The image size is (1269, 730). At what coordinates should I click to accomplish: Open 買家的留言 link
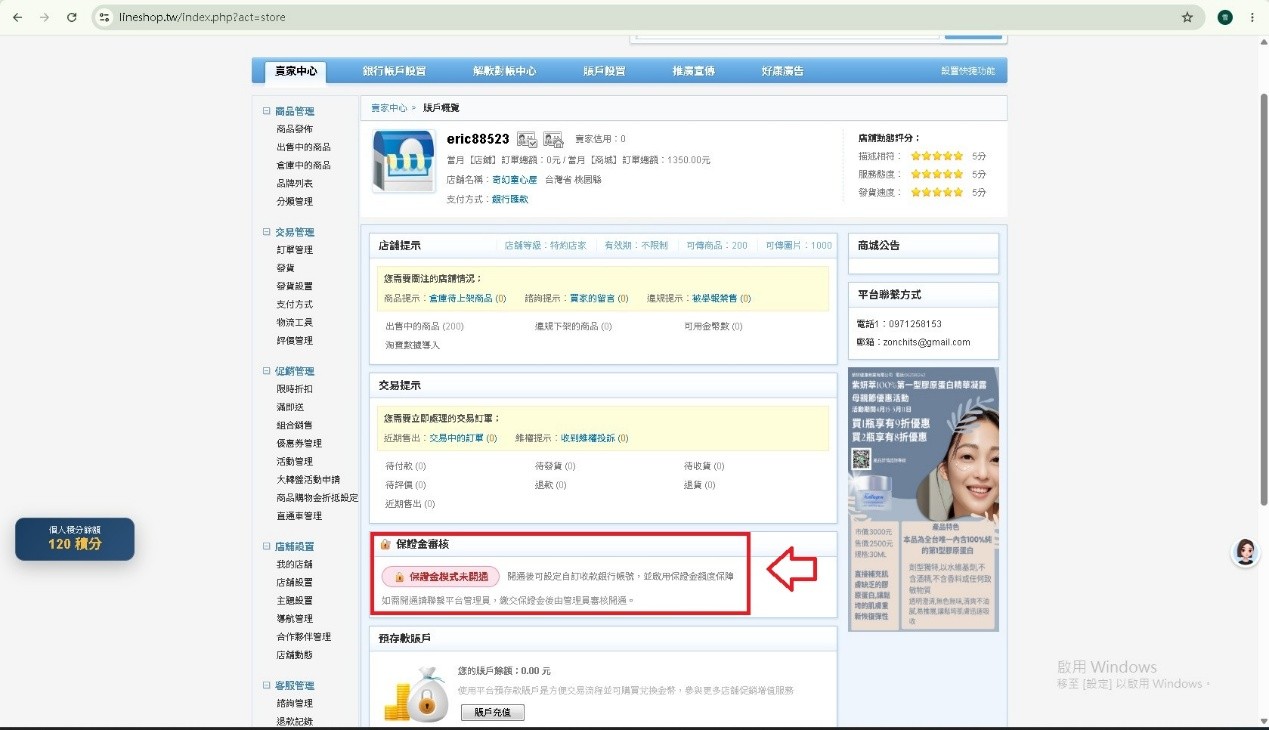[x=591, y=298]
